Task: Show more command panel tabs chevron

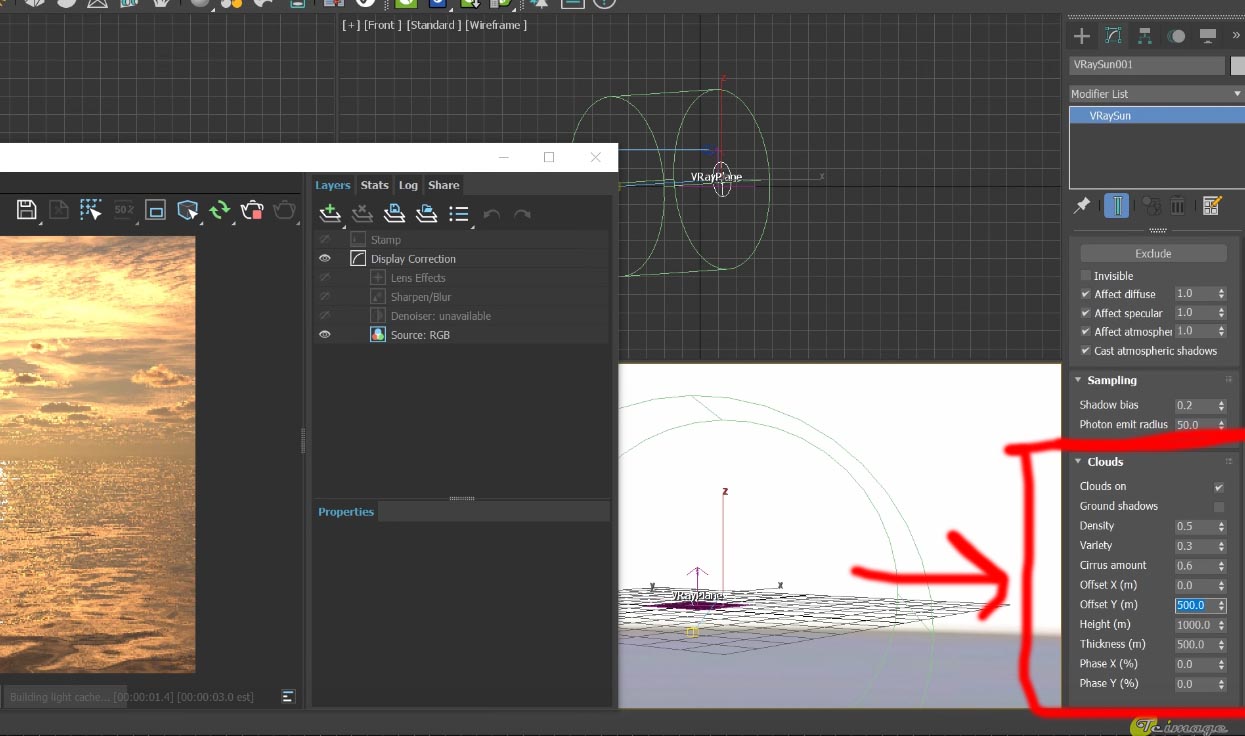Action: coord(1236,36)
